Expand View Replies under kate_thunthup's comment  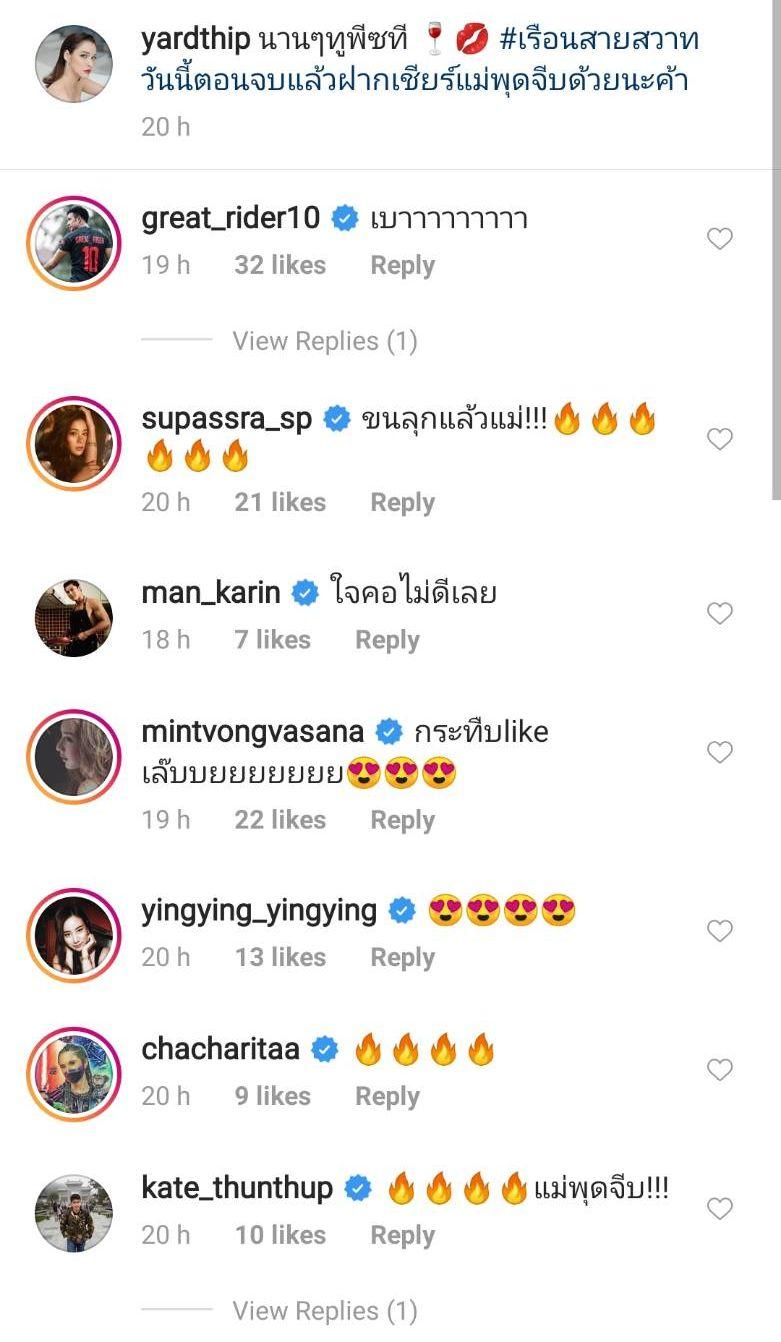tap(324, 1310)
